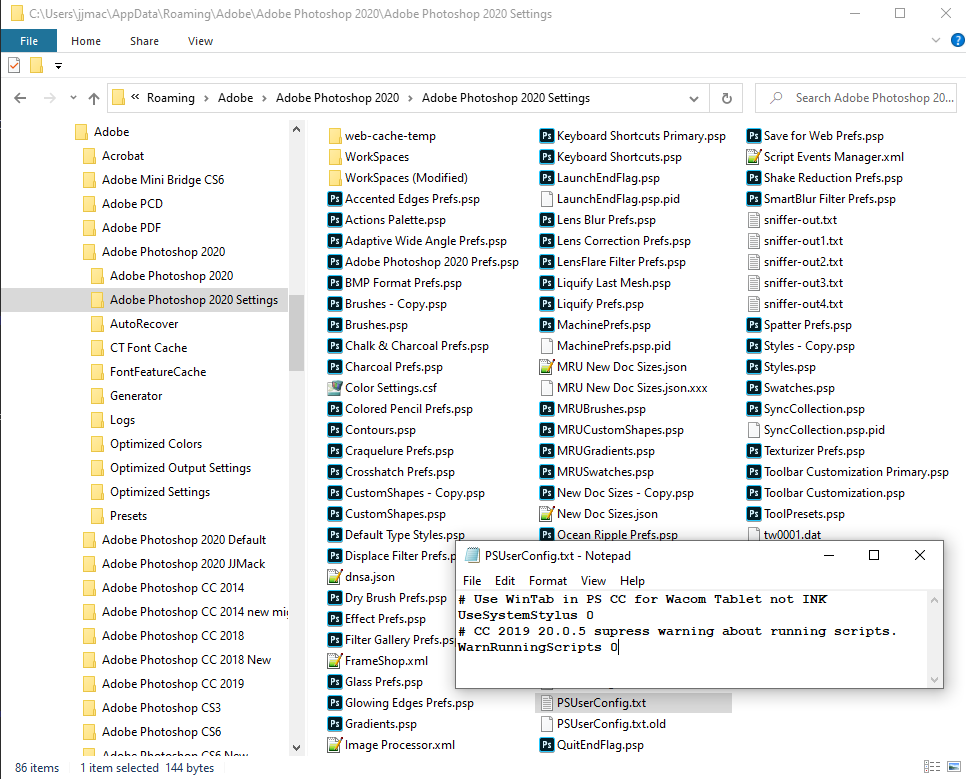
Task: Select the FrameShop.xml file icon
Action: [335, 661]
